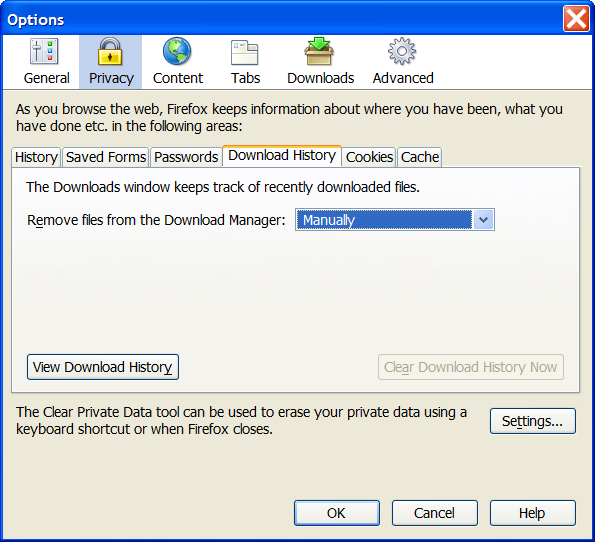Switch to the Cache tab
This screenshot has width=595, height=542.
pos(420,157)
